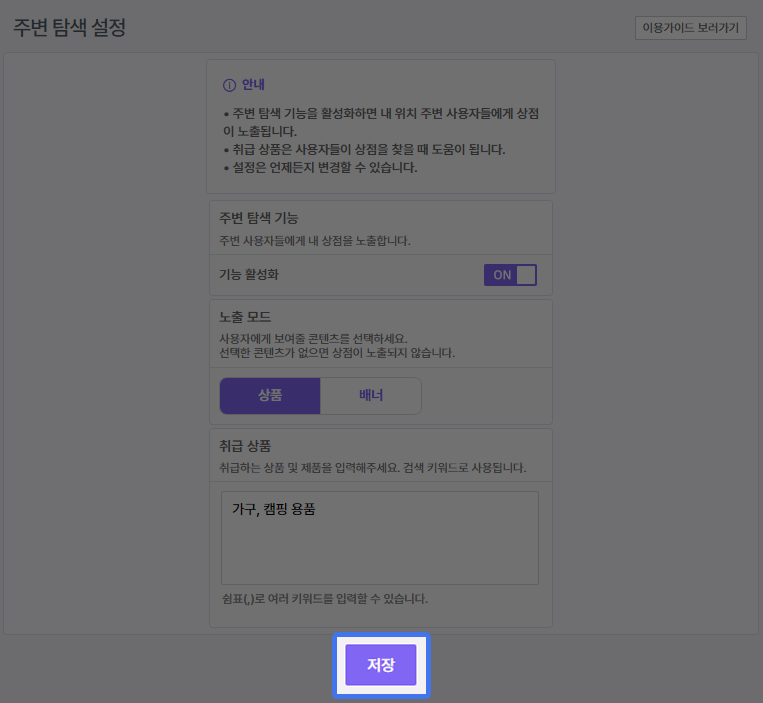Screen dimensions: 763x703
Task: Click the description 사용자에게 보여줄 콘텐츠를 선택하세요
Action: pos(313,339)
